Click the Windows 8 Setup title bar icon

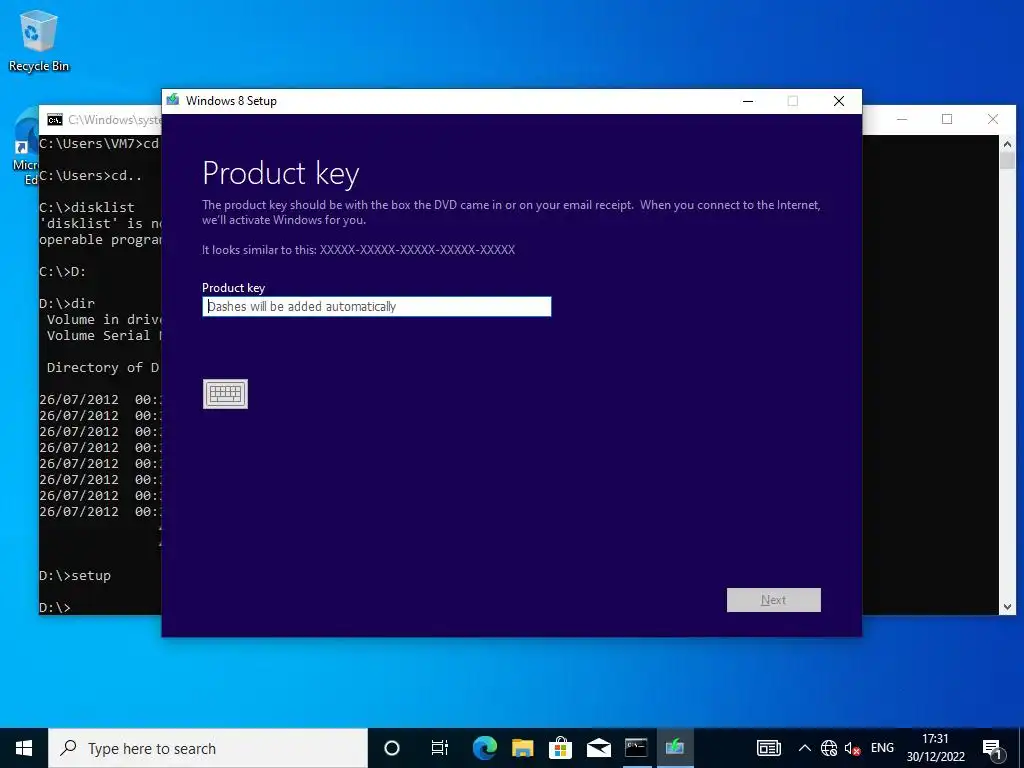(x=172, y=100)
